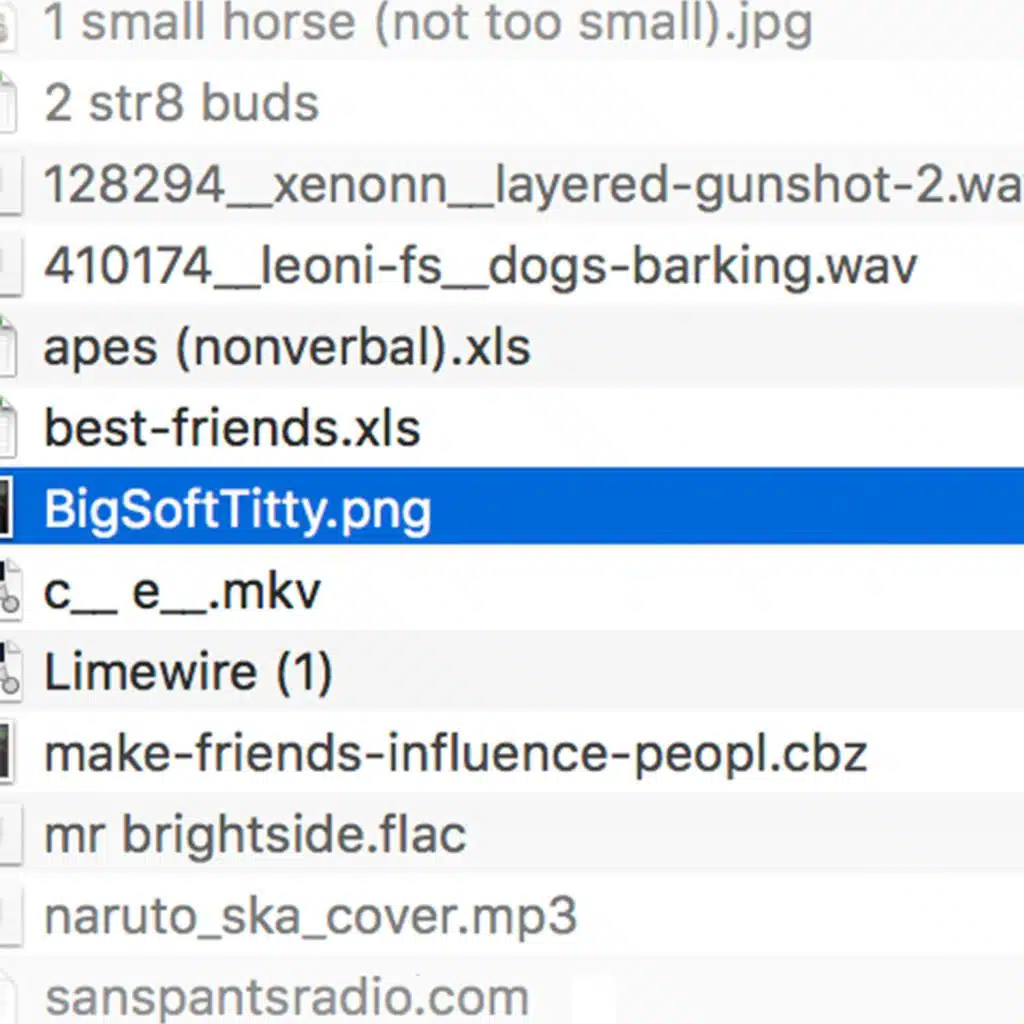Click the file icon next to Limewire (1)
Screen dimensions: 1024x1024
click(x=8, y=670)
